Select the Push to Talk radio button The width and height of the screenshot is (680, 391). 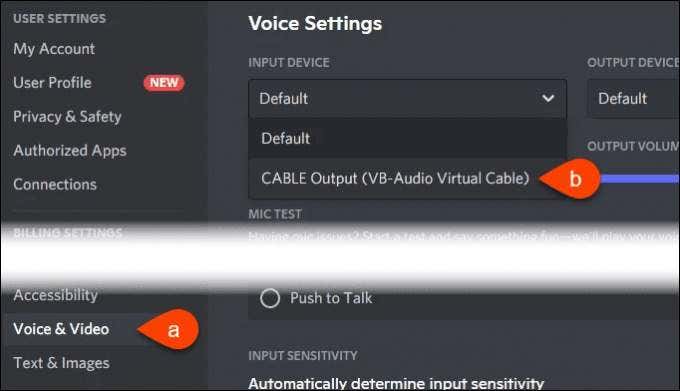click(x=270, y=298)
